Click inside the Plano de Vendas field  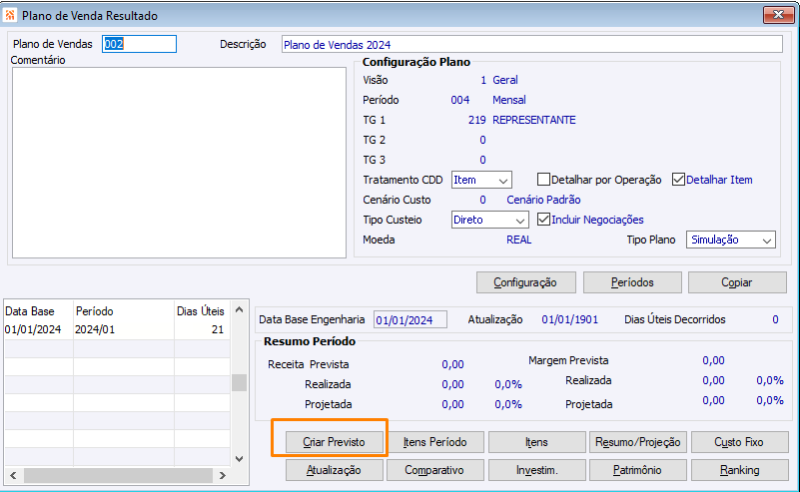[x=139, y=44]
